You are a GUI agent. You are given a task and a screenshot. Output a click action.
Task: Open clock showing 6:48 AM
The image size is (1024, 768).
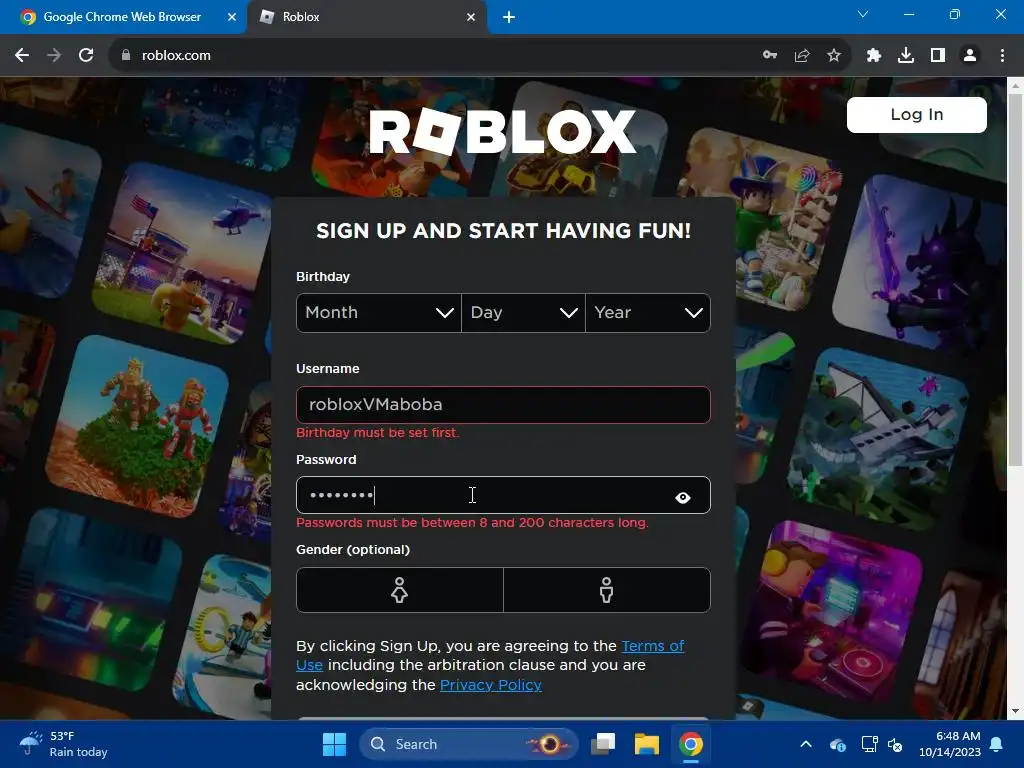click(x=950, y=744)
